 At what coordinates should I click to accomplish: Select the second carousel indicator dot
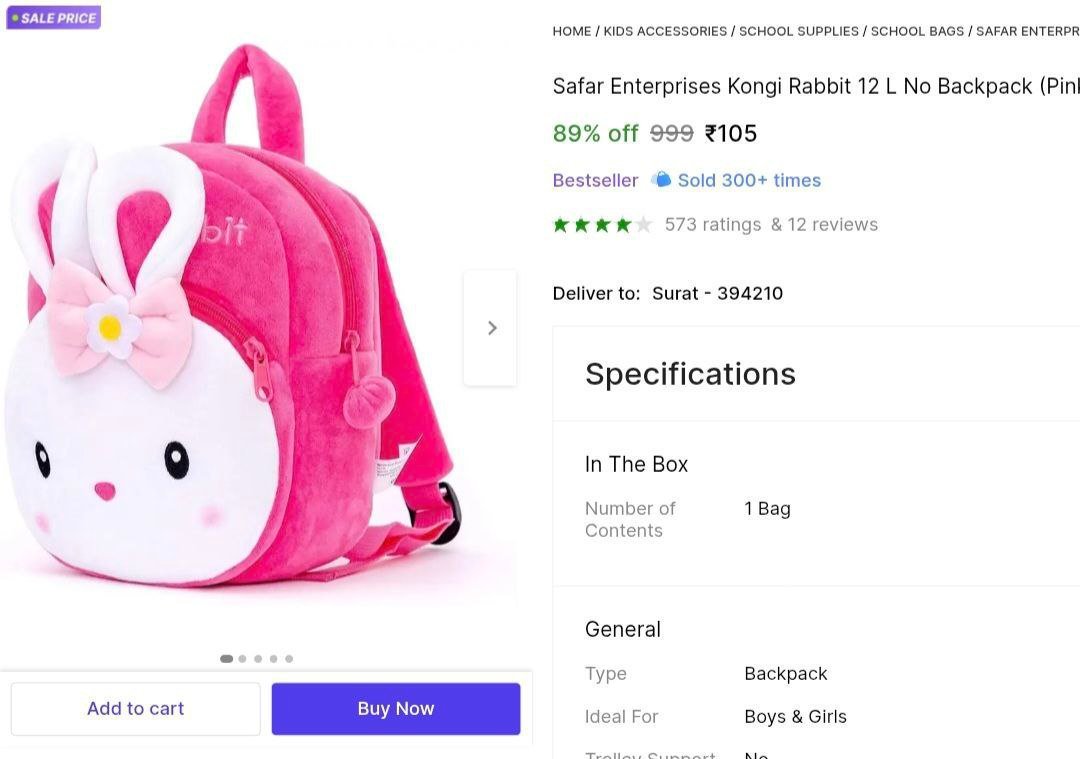[242, 659]
